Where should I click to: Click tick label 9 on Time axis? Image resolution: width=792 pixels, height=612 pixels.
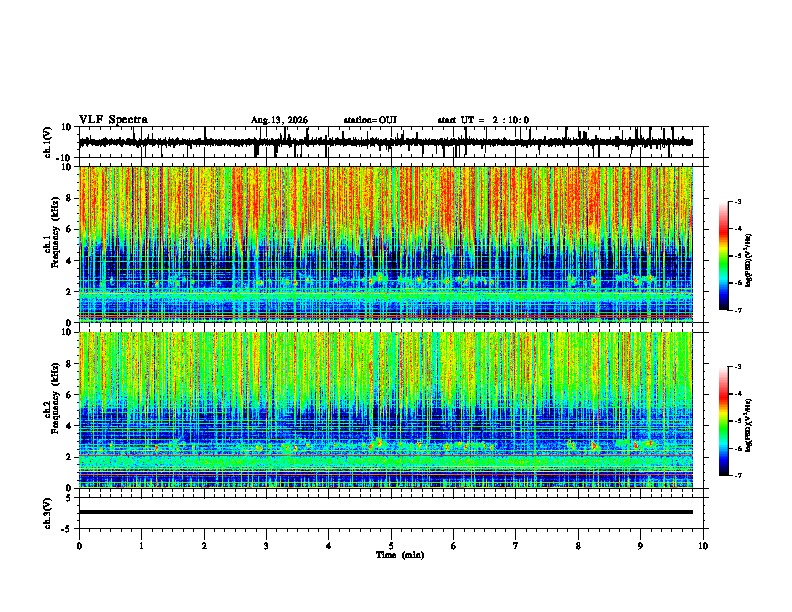point(640,546)
